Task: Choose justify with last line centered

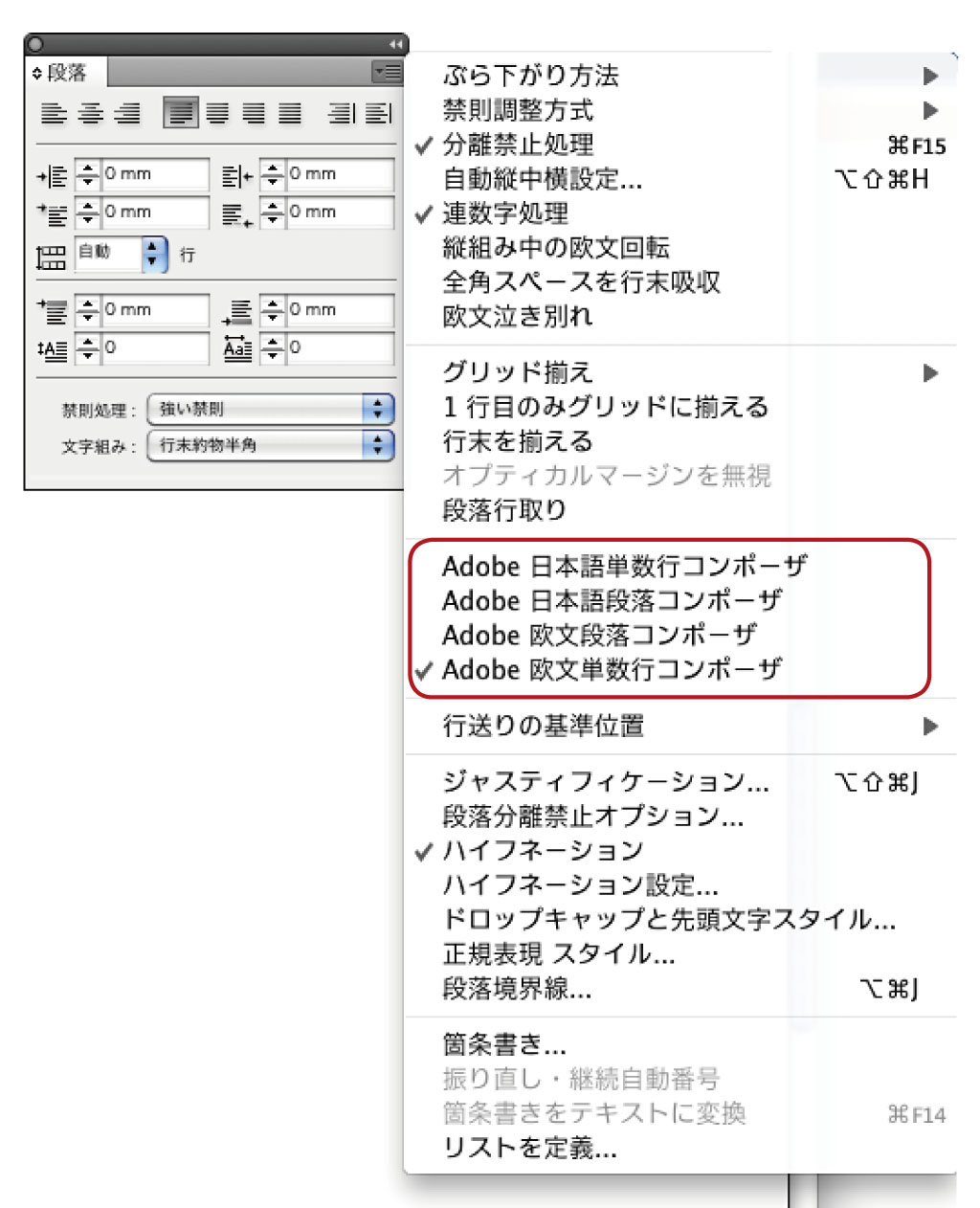Action: point(218,113)
